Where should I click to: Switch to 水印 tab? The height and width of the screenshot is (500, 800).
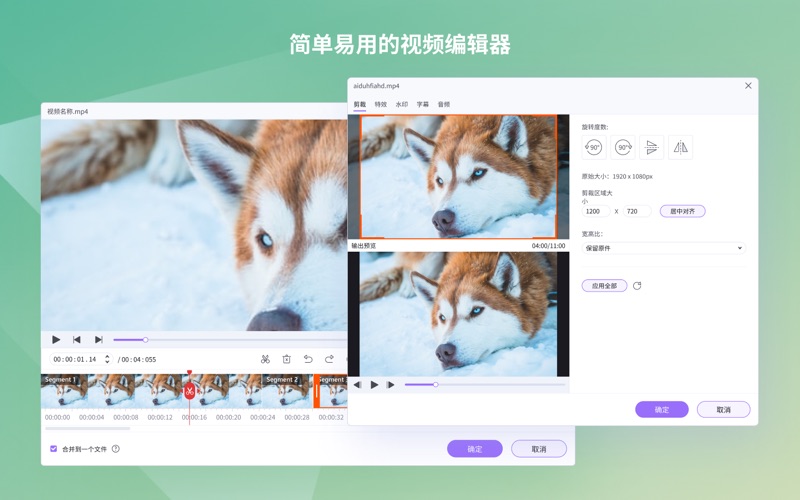(x=402, y=104)
